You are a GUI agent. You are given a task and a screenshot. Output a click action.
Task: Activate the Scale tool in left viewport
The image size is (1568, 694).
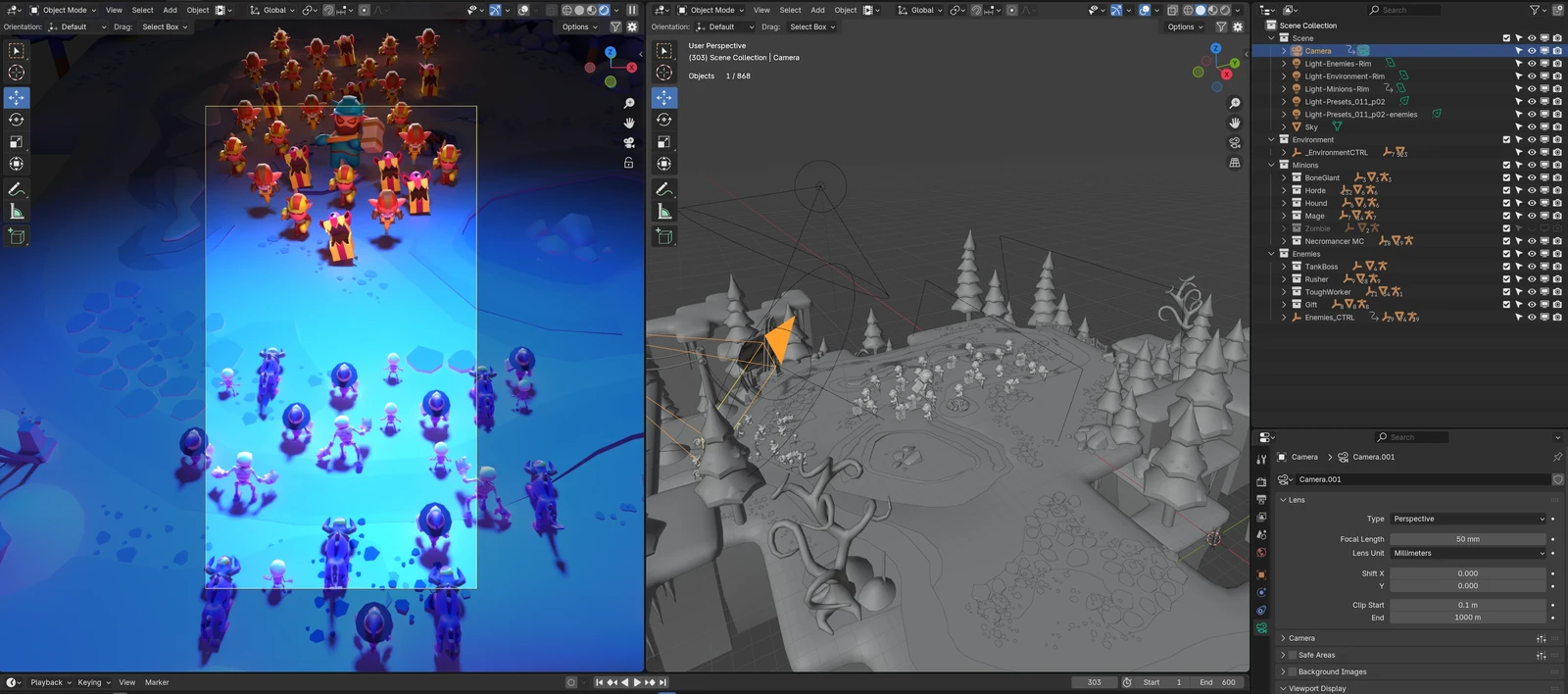(17, 142)
